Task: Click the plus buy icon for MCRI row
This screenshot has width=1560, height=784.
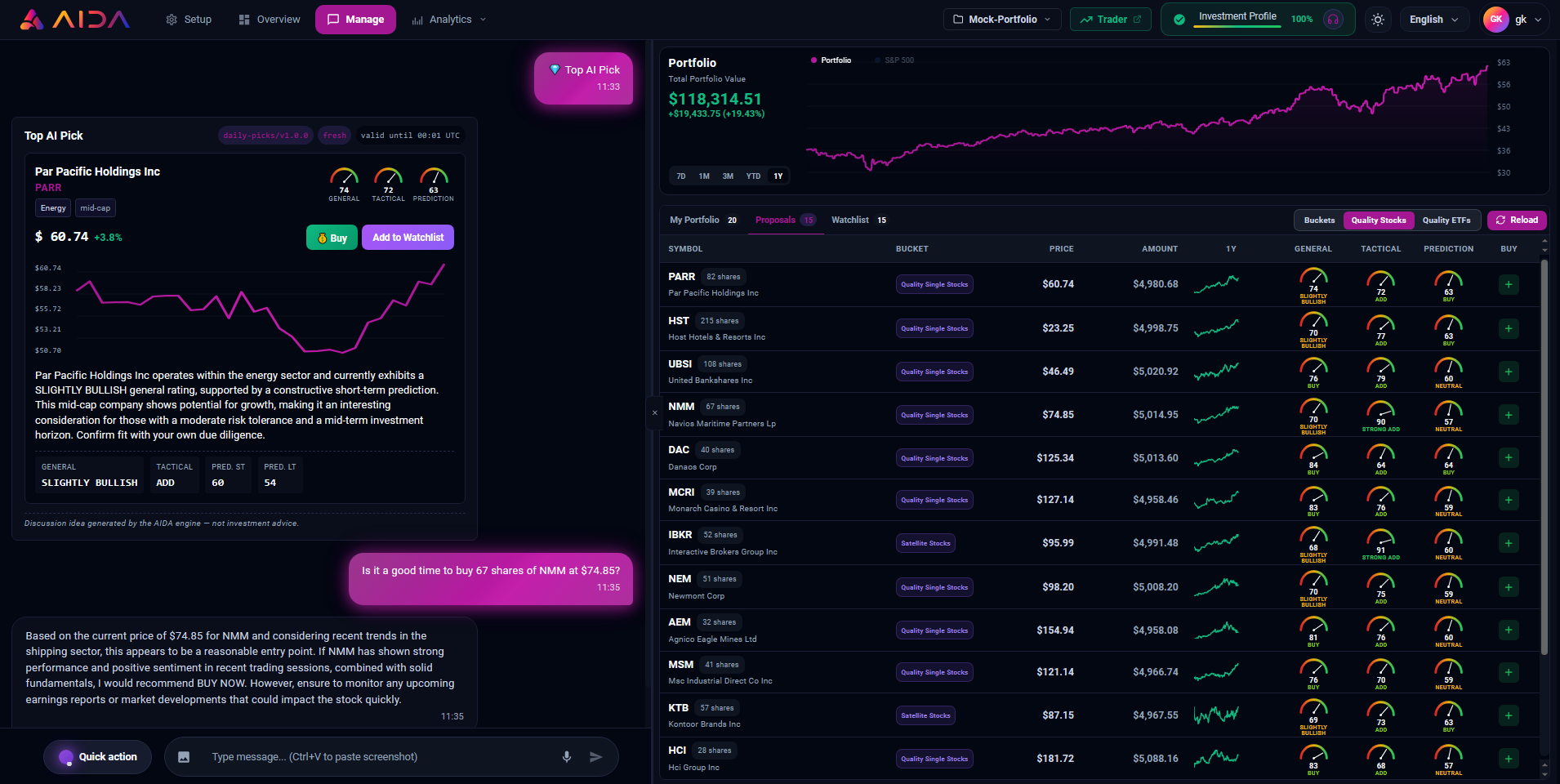Action: [1509, 500]
